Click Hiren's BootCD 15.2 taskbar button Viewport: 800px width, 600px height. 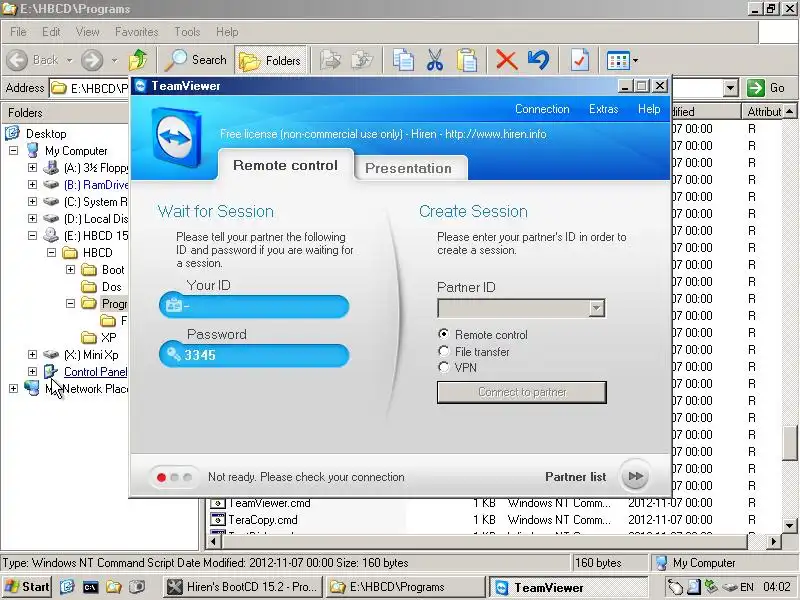tap(244, 587)
